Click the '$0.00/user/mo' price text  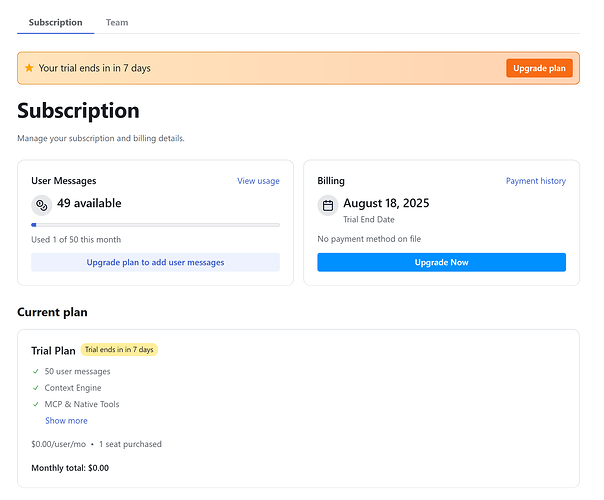[x=59, y=444]
